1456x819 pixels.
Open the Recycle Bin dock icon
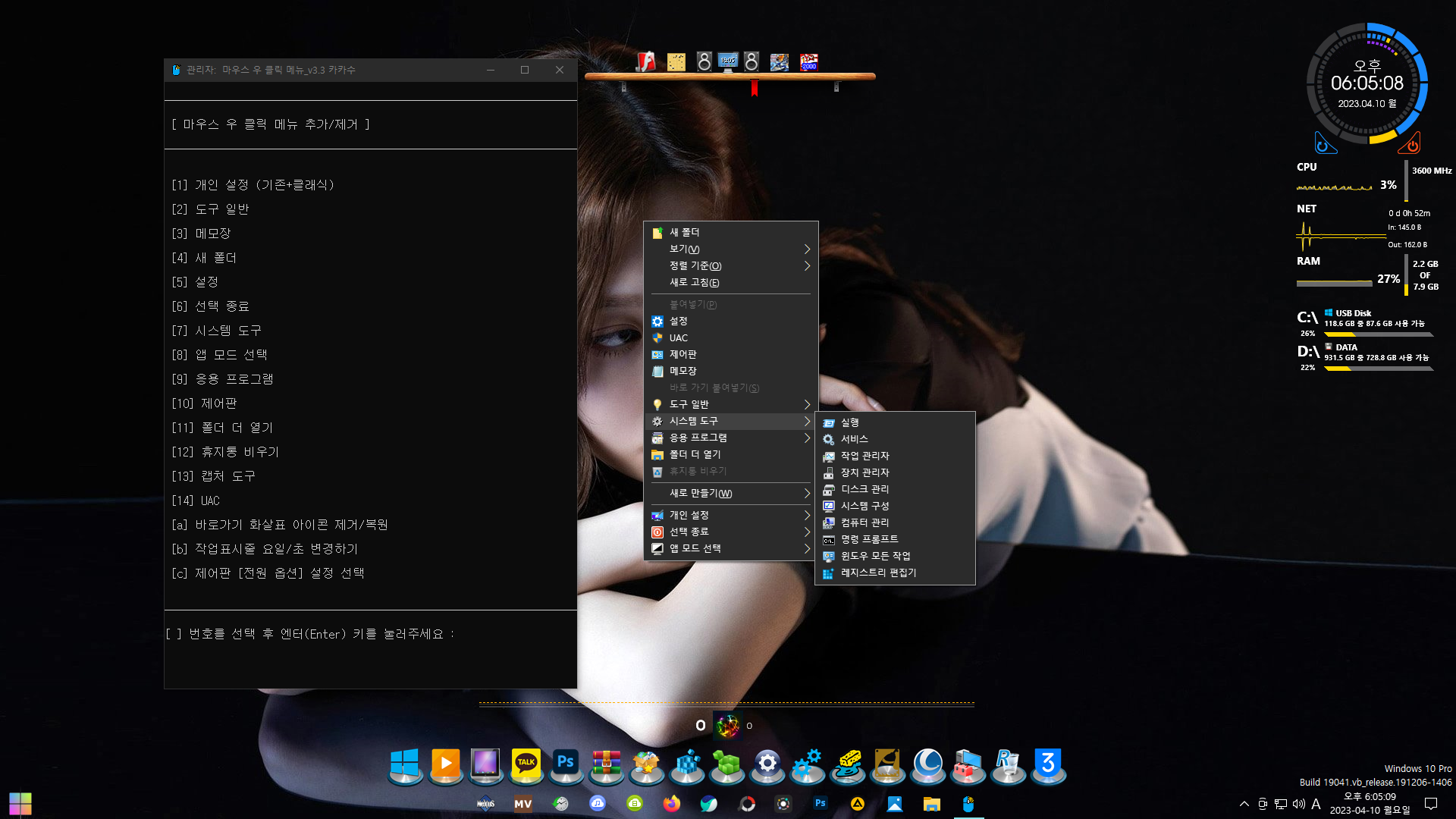(1008, 764)
